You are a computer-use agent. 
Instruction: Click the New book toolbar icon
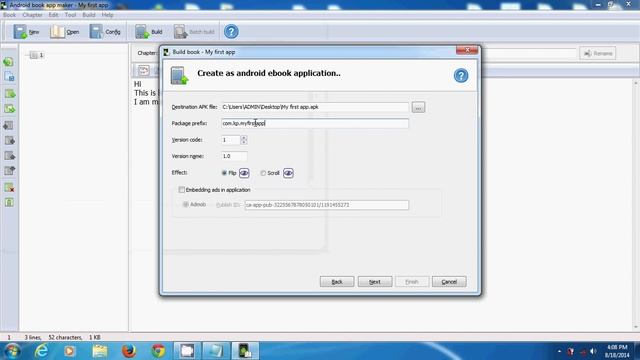coord(26,31)
